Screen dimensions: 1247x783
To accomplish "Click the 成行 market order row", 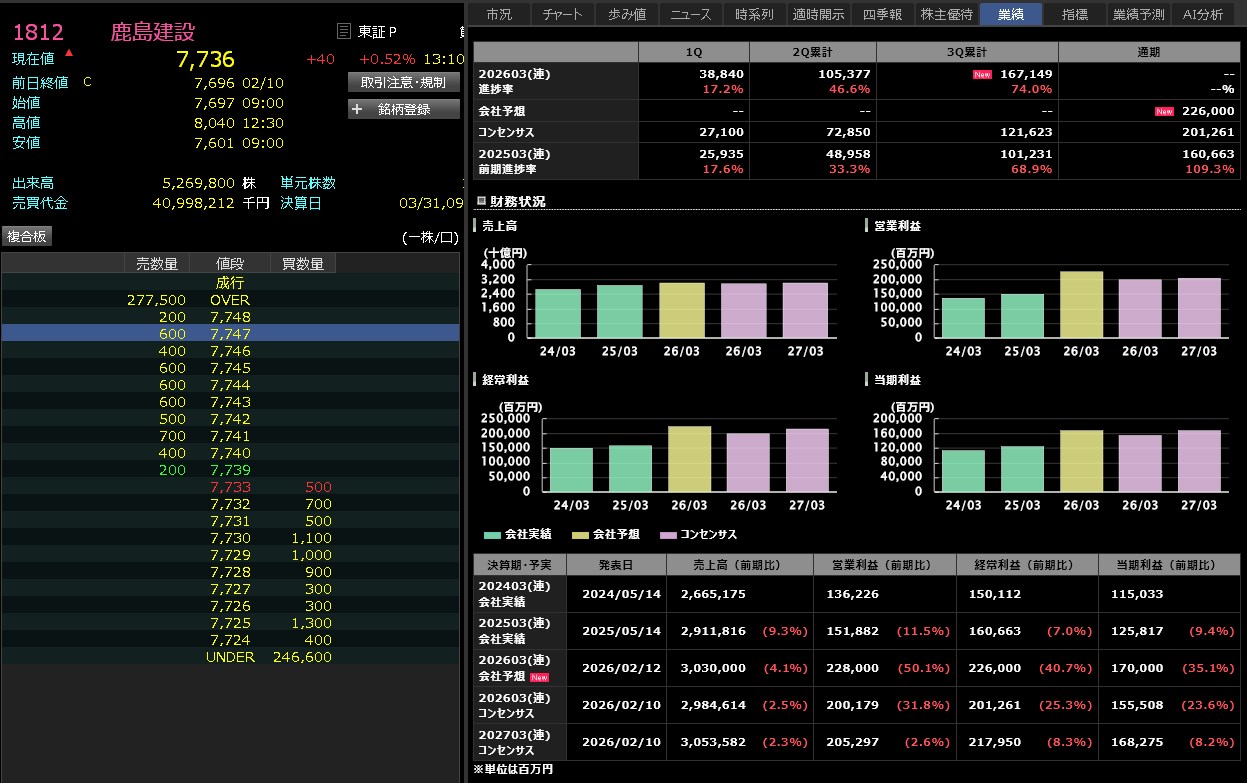I will point(230,283).
